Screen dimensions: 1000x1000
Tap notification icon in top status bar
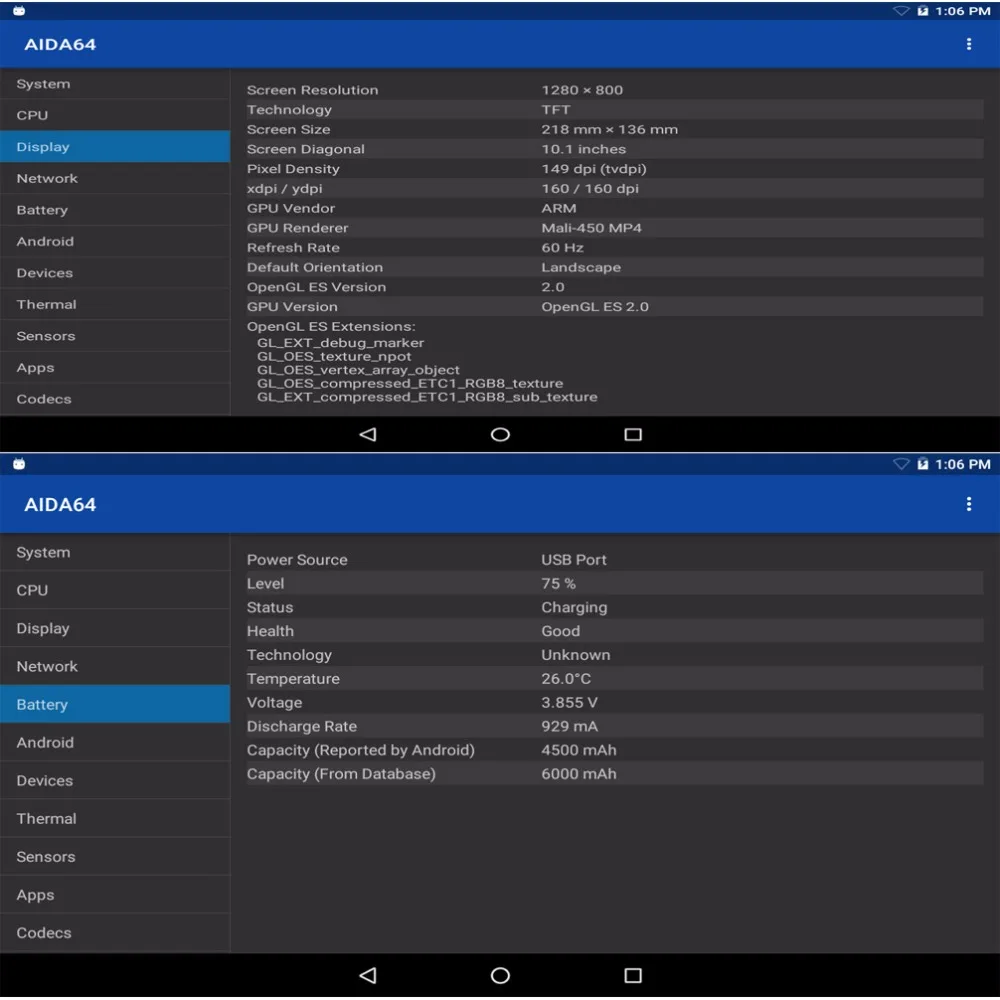tap(19, 11)
